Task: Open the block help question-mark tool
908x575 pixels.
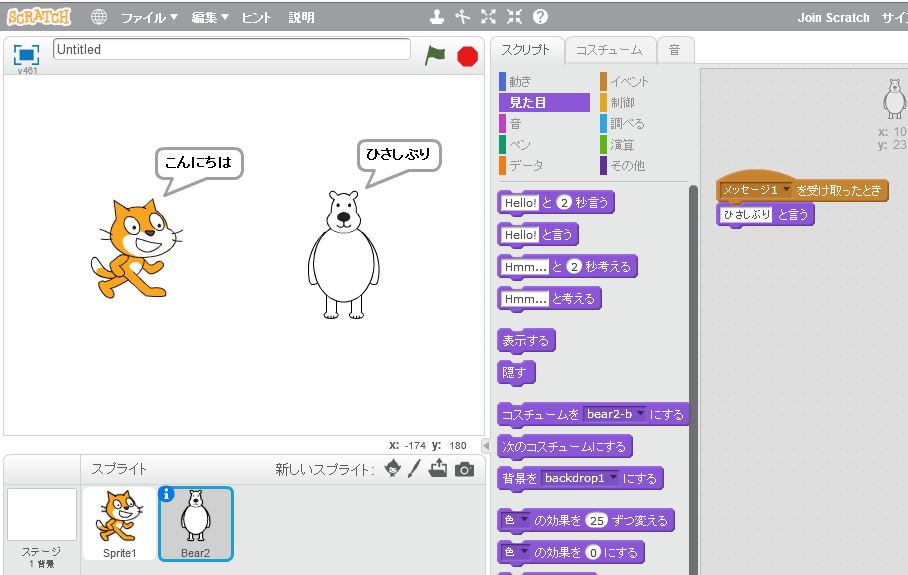Action: 540,17
